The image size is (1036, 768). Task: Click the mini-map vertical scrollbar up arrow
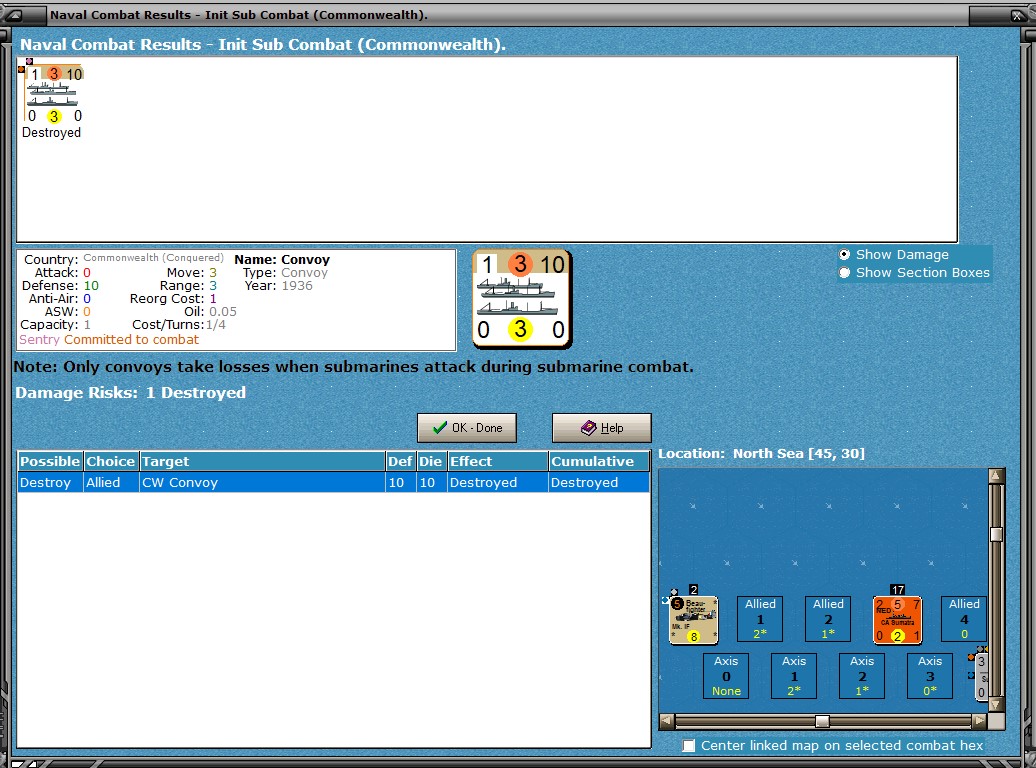coord(996,475)
